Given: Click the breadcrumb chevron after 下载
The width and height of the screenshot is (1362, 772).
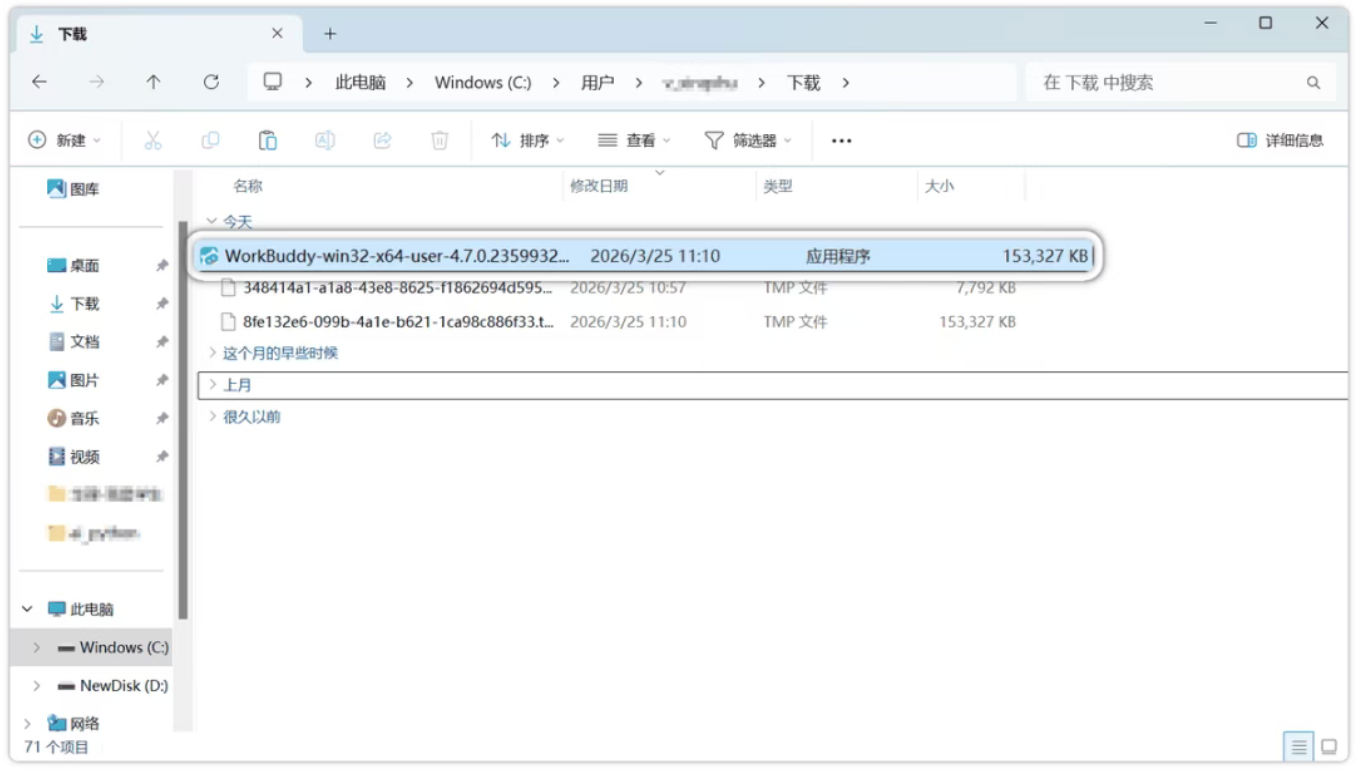Looking at the screenshot, I should click(x=846, y=83).
